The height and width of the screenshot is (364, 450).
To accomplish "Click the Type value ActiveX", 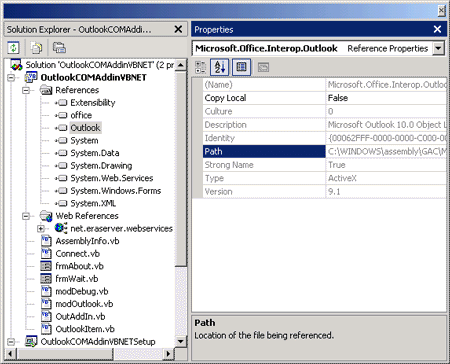I will [x=342, y=178].
